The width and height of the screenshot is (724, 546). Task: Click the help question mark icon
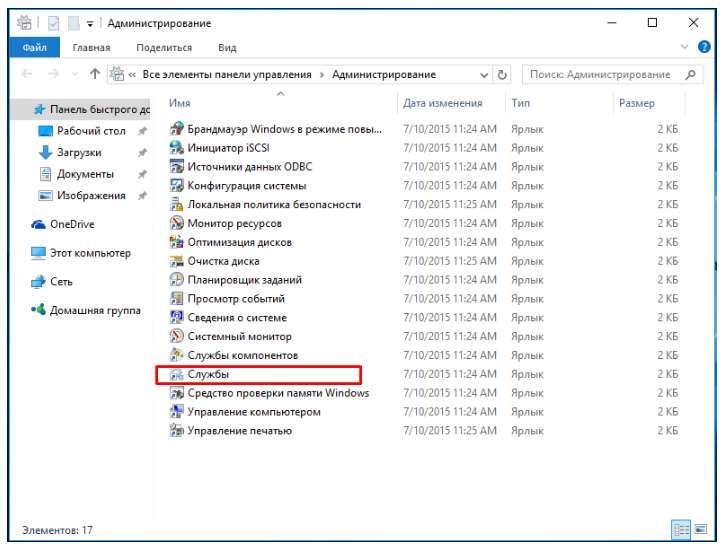coord(704,47)
